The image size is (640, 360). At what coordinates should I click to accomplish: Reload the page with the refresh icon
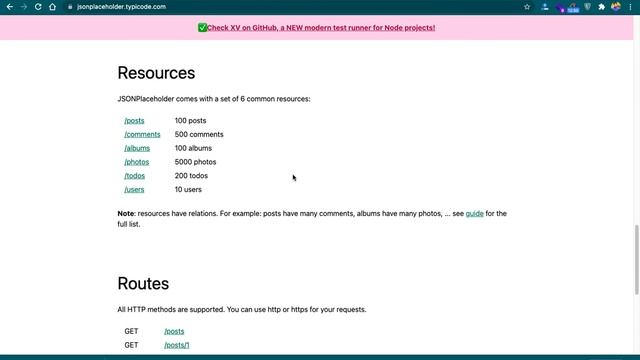tap(38, 7)
